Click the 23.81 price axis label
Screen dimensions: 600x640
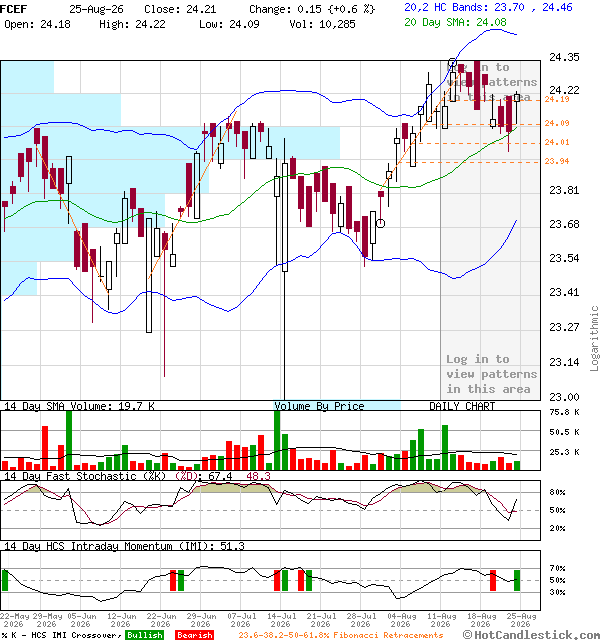coord(564,190)
